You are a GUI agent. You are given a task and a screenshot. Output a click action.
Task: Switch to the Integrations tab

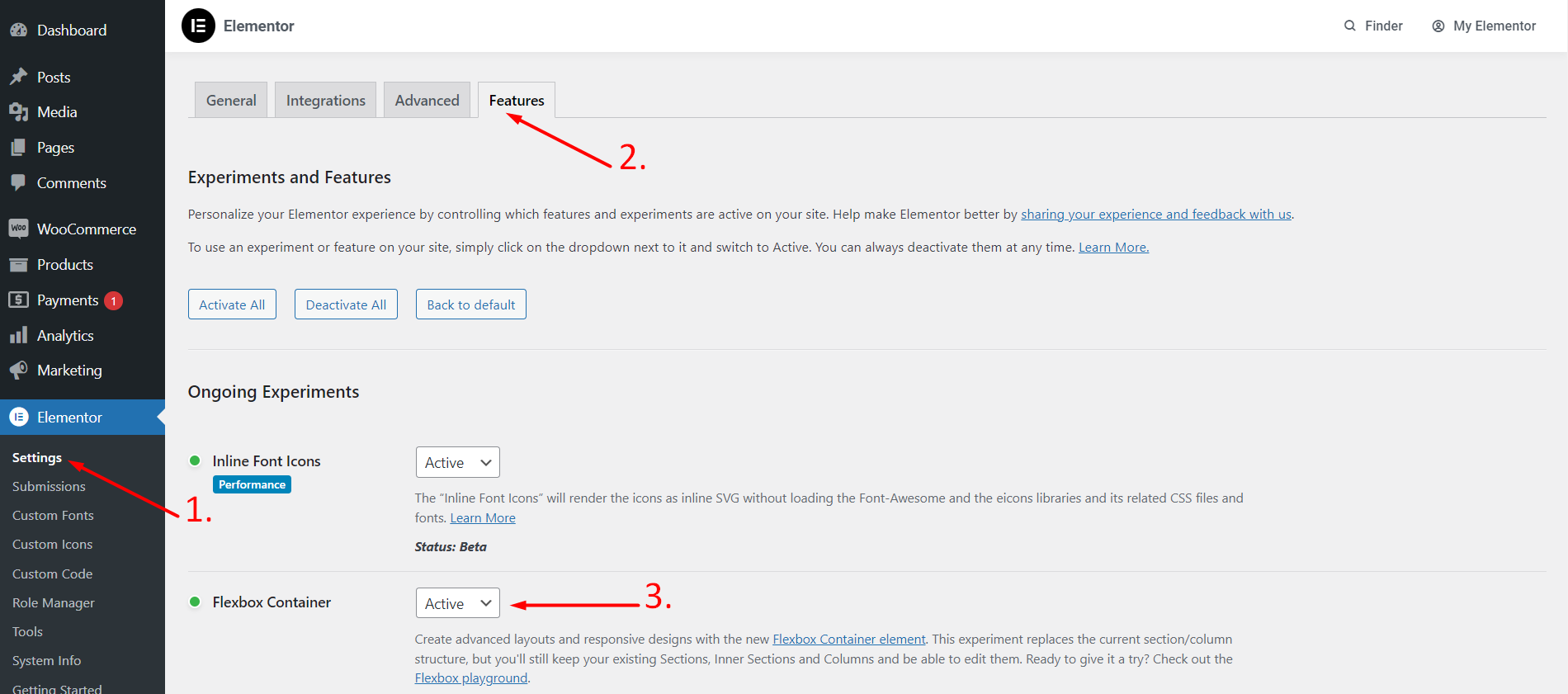click(x=325, y=100)
